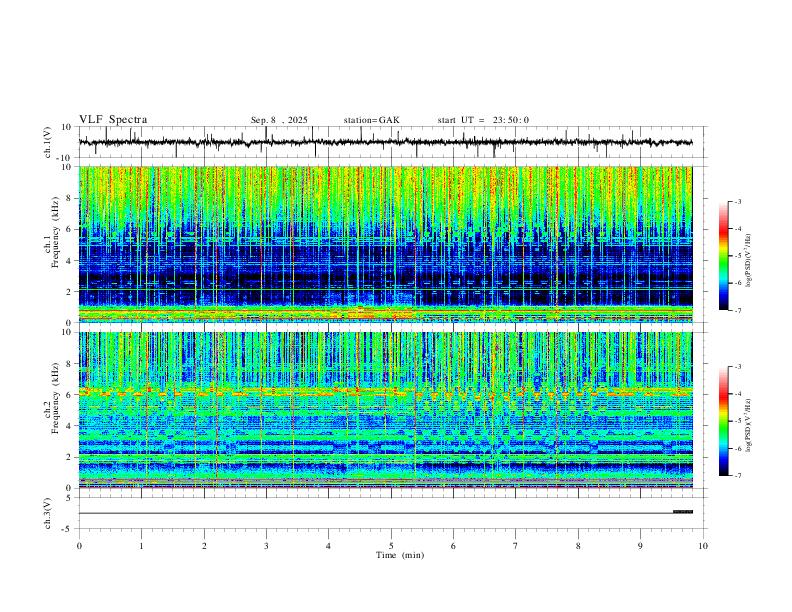Image resolution: width=792 pixels, height=612 pixels.
Task: Click the ch.1 colorbar log(PSD) label
Action: [749, 261]
